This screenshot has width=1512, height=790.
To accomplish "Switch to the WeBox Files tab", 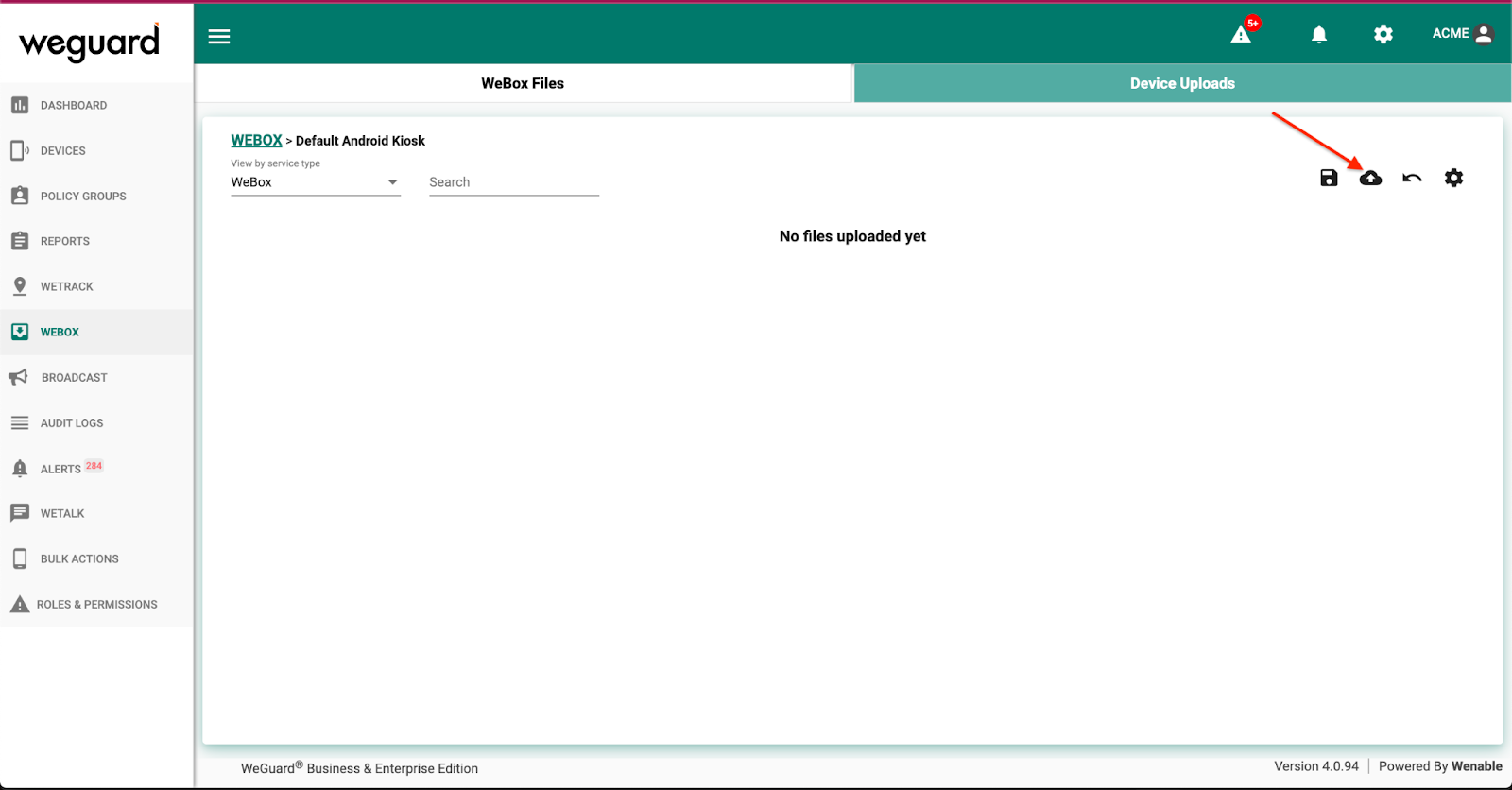I will point(523,83).
